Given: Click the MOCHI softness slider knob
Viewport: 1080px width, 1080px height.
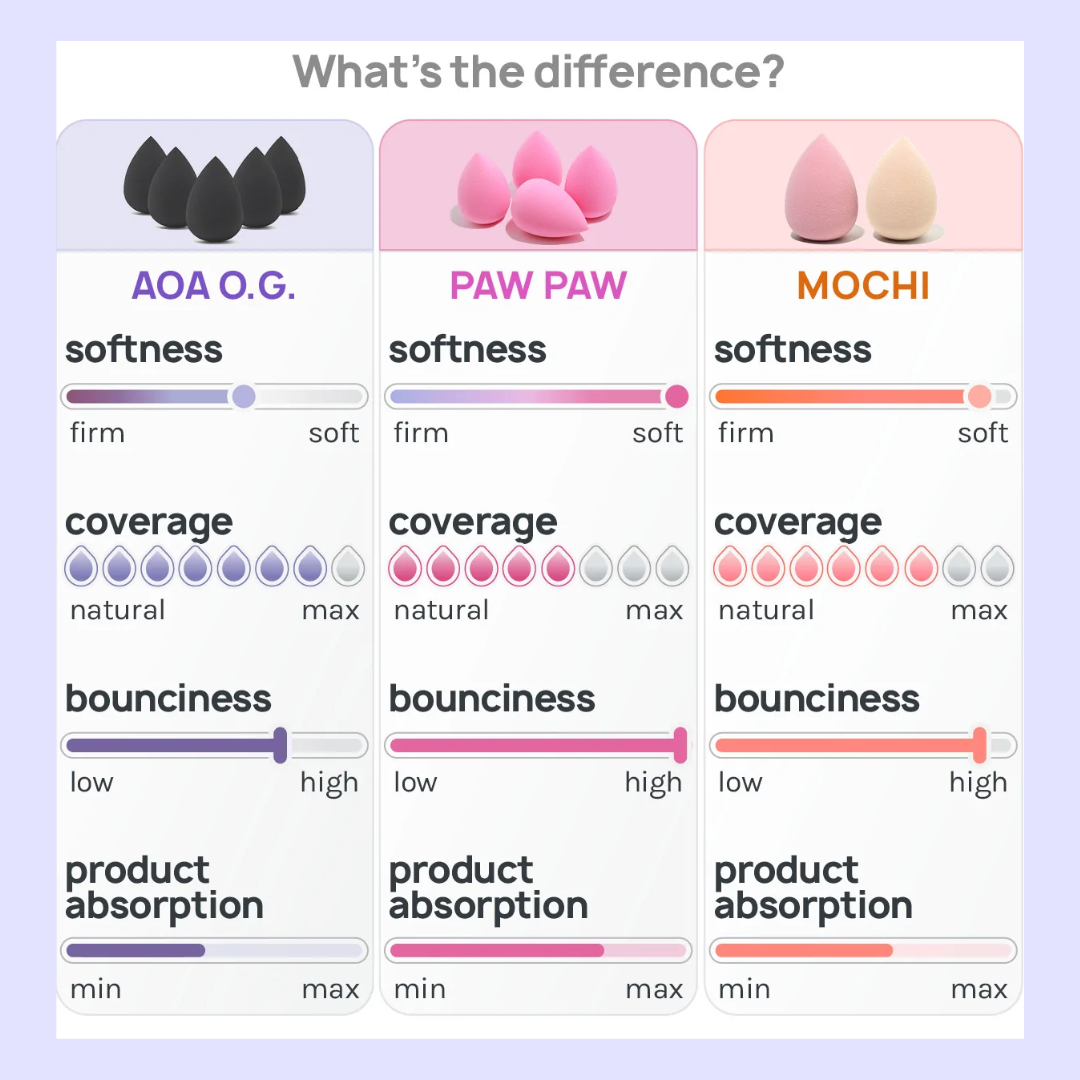Looking at the screenshot, I should coord(979,396).
